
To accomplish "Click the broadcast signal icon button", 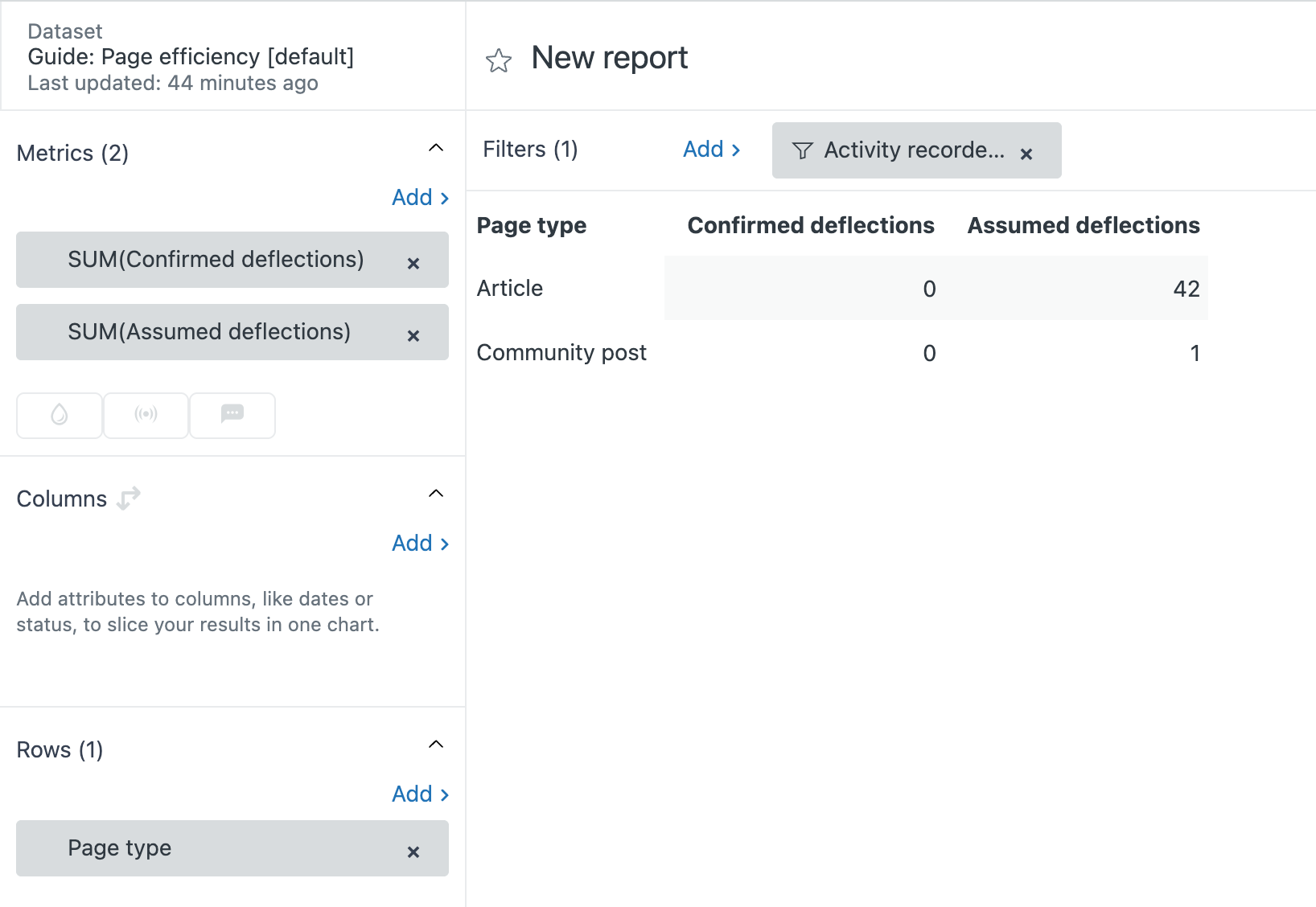I will [146, 415].
